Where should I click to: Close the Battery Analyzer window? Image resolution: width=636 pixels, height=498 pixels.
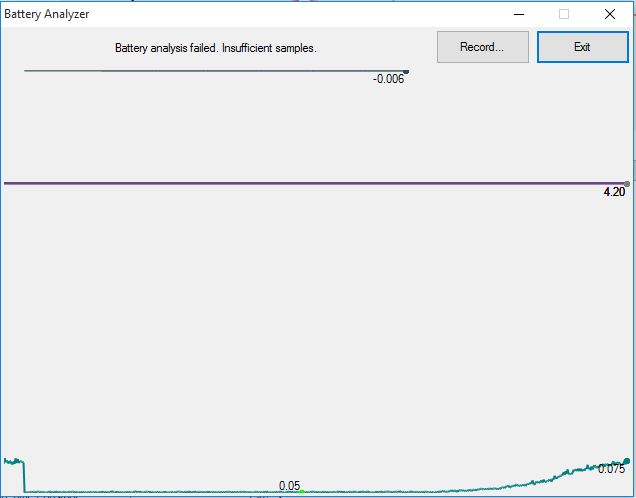pyautogui.click(x=610, y=14)
